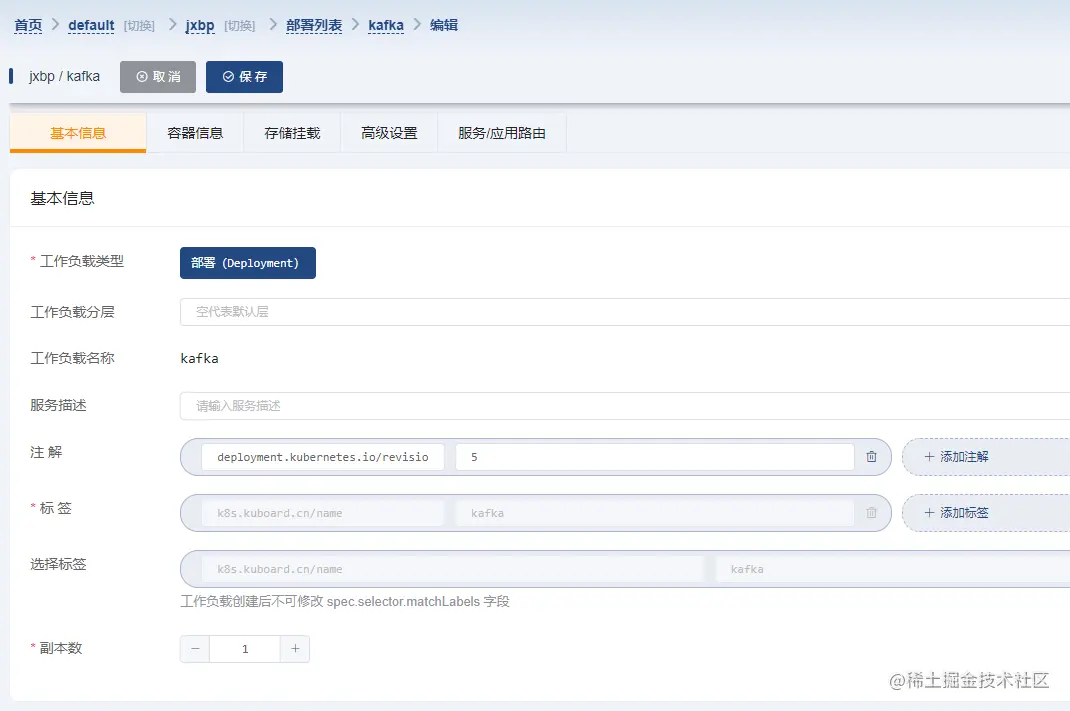This screenshot has width=1070, height=711.
Task: Increase 副本数 with the plus button
Action: (x=295, y=649)
